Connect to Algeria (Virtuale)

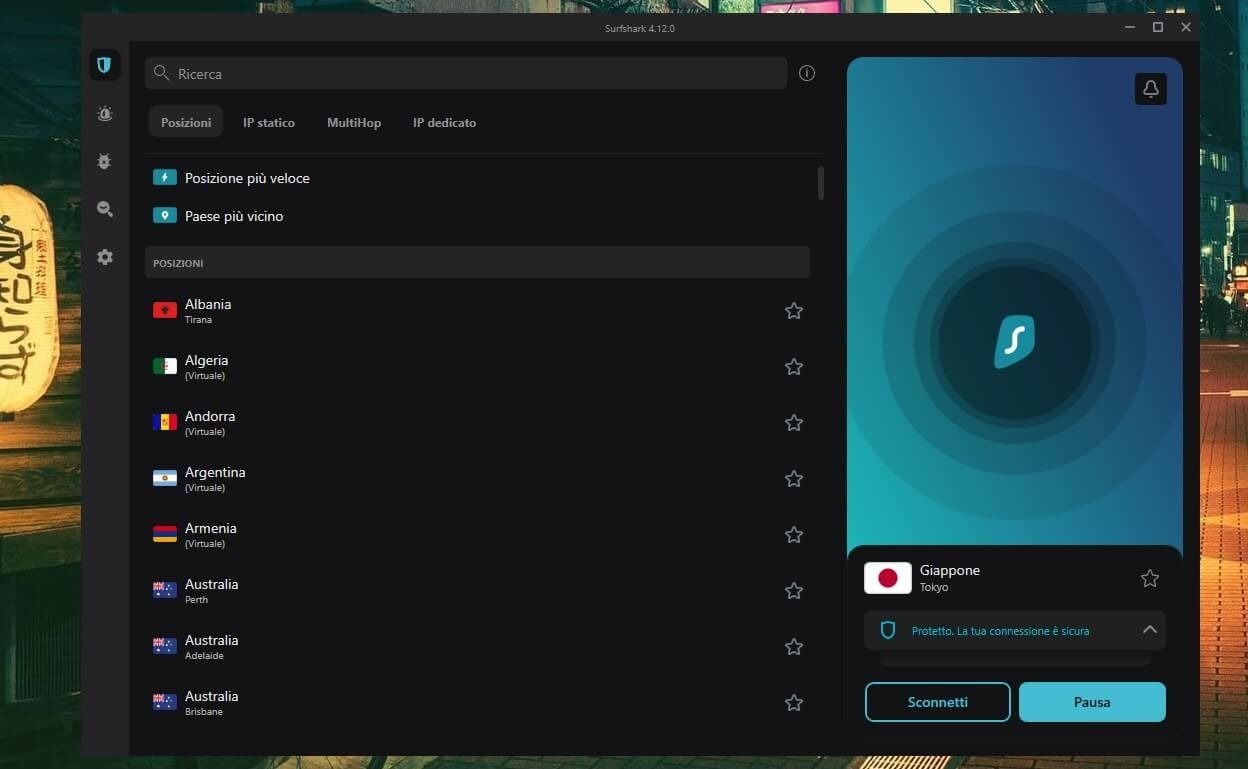point(477,367)
